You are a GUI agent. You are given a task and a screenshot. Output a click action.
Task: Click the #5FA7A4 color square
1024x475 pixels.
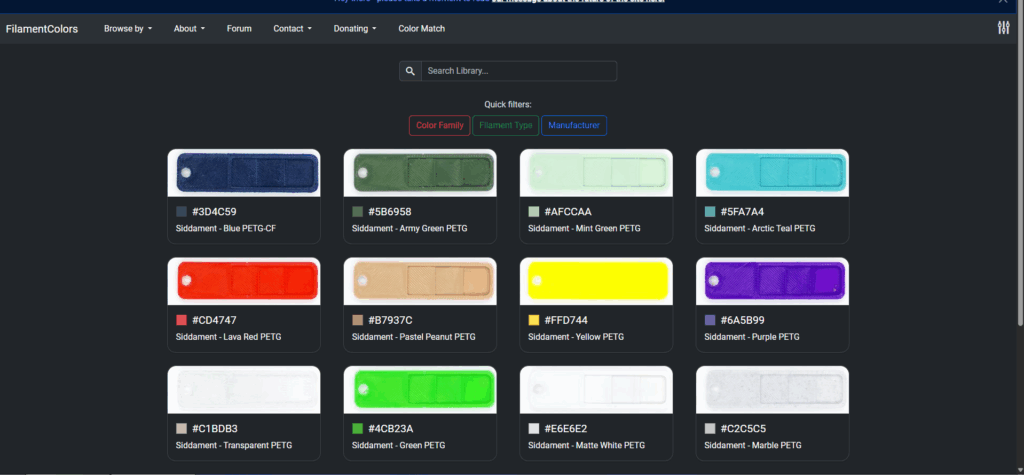point(710,212)
